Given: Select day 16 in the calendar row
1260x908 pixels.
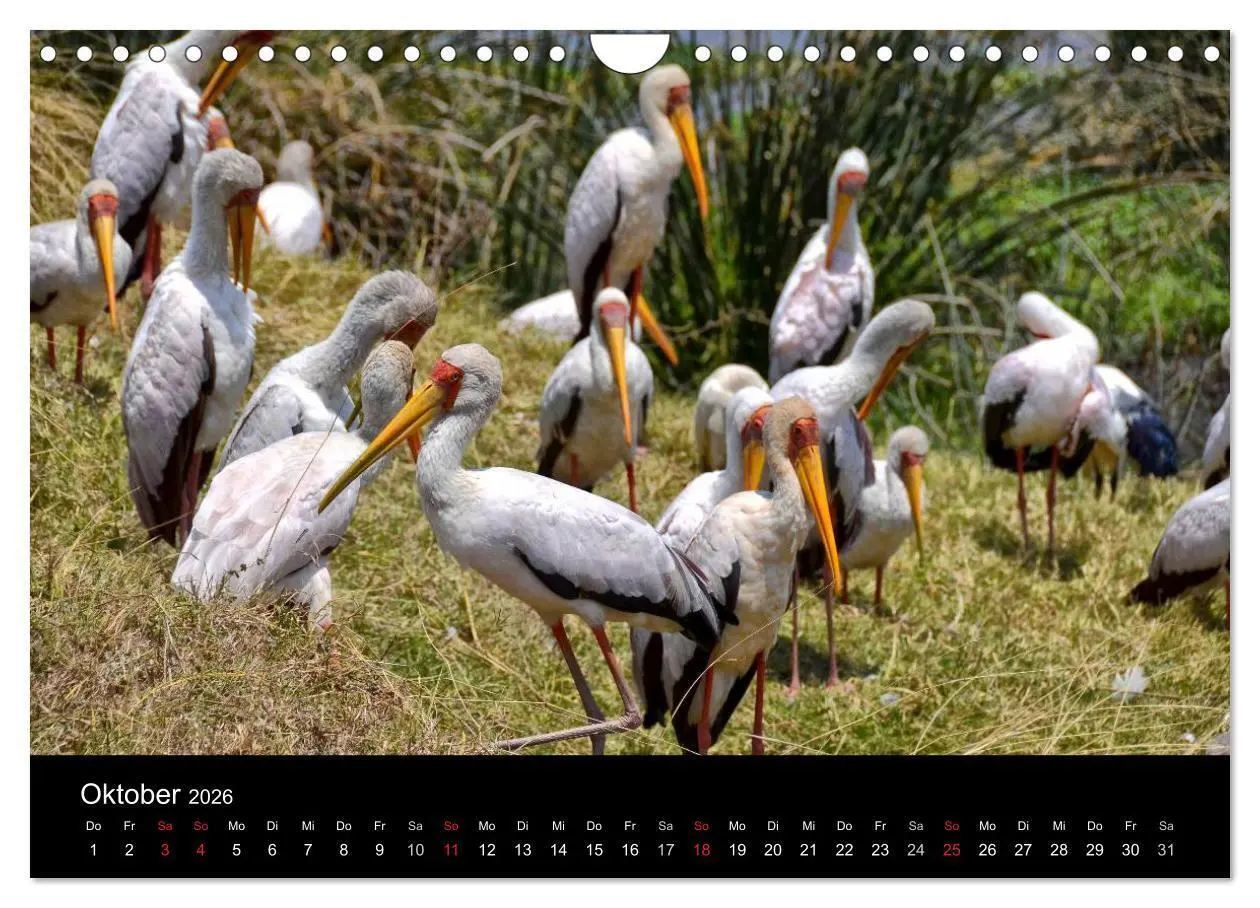Looking at the screenshot, I should pyautogui.click(x=630, y=850).
